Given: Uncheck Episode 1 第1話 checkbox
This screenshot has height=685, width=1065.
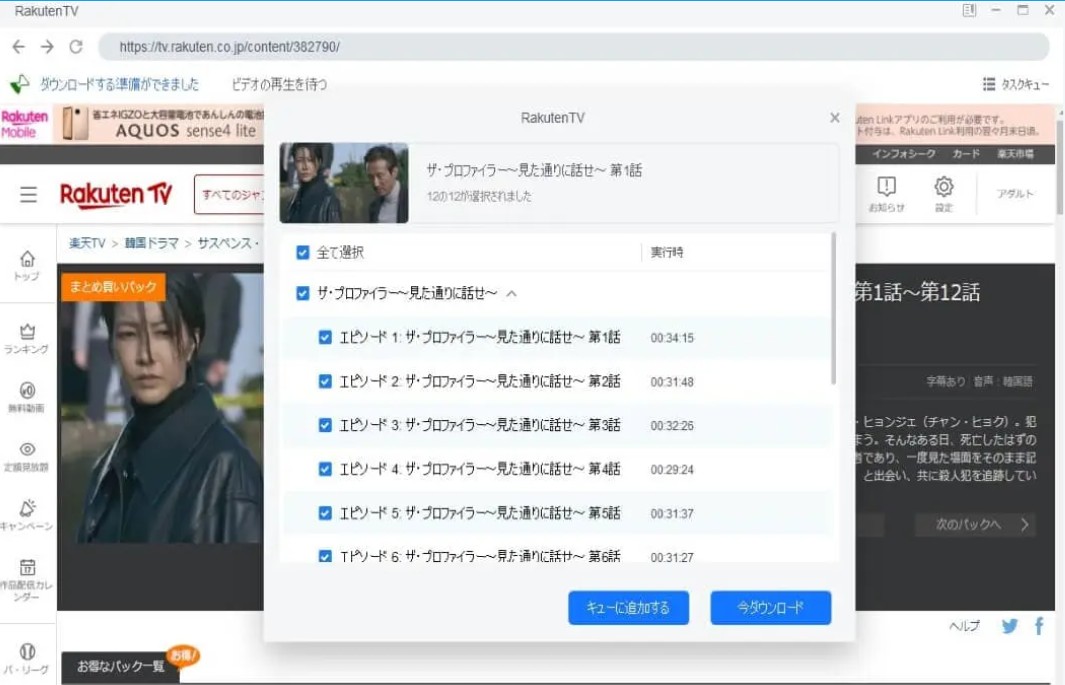Looking at the screenshot, I should coord(325,337).
